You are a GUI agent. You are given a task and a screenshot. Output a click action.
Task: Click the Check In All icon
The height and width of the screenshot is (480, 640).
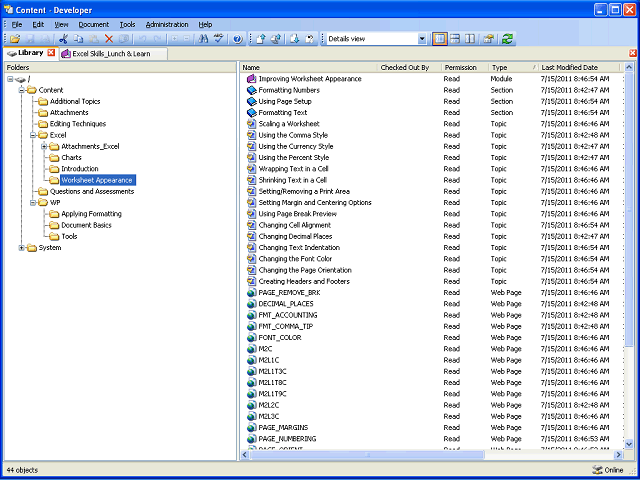(276, 39)
